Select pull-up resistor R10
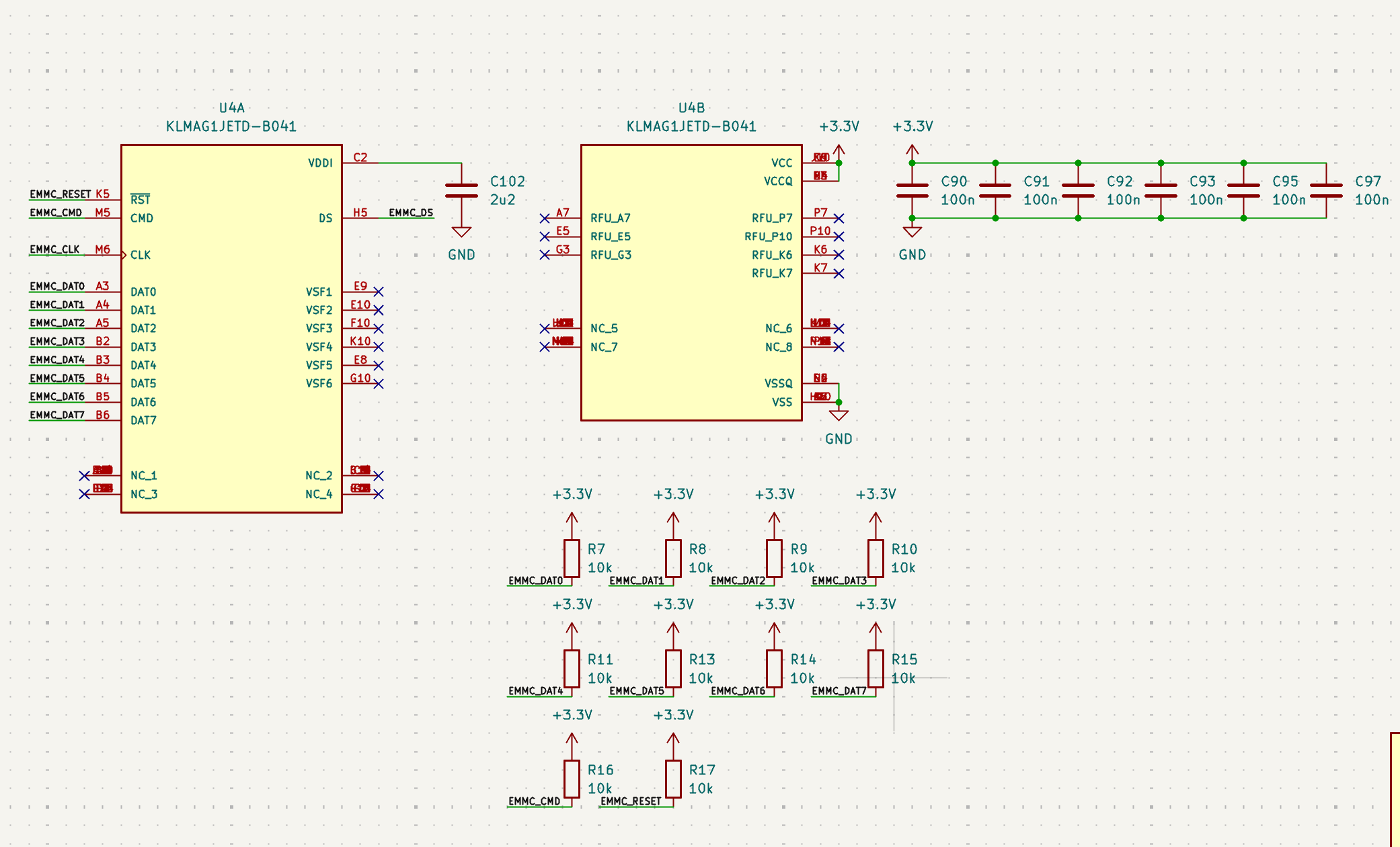Image resolution: width=1400 pixels, height=847 pixels. click(x=875, y=557)
